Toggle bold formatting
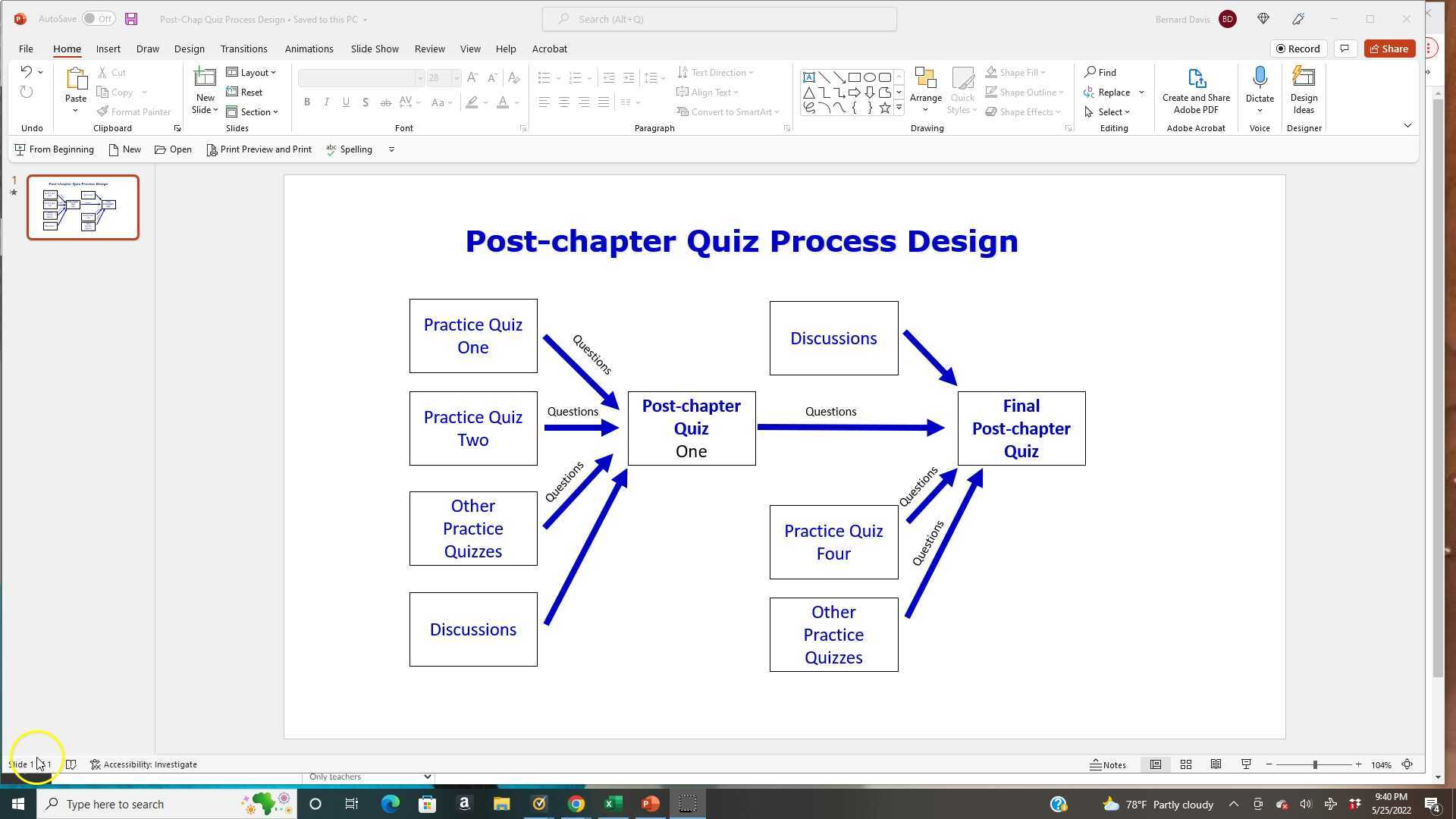1456x819 pixels. pos(306,102)
